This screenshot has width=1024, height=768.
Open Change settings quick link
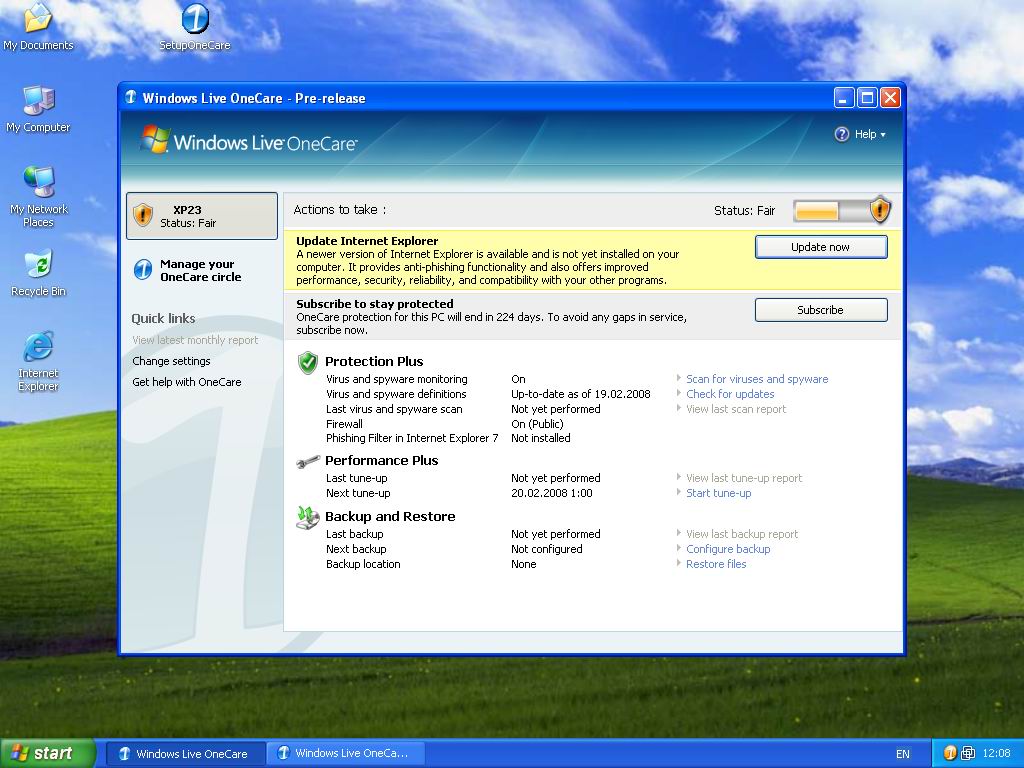click(171, 360)
